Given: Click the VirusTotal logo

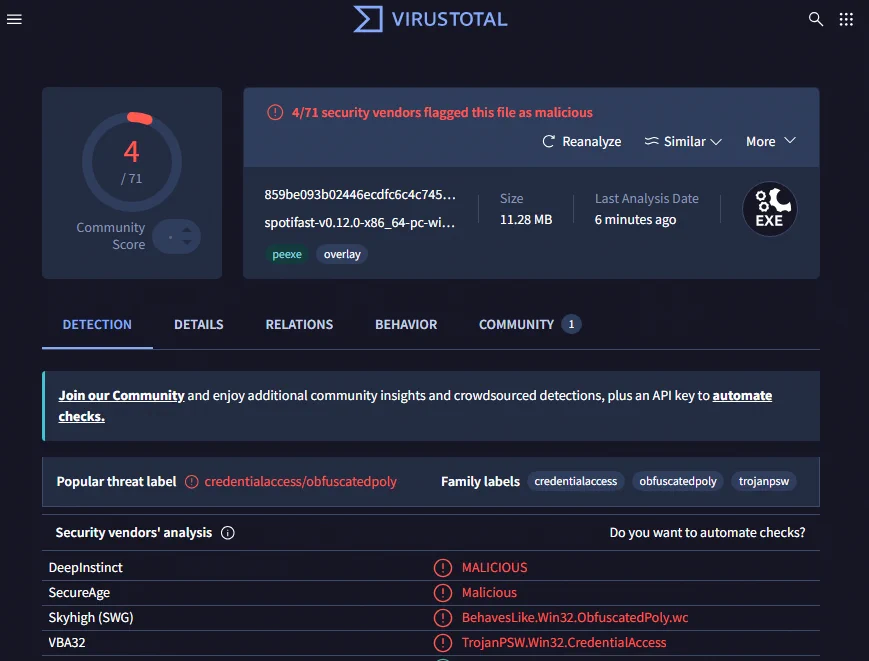Looking at the screenshot, I should pyautogui.click(x=431, y=19).
